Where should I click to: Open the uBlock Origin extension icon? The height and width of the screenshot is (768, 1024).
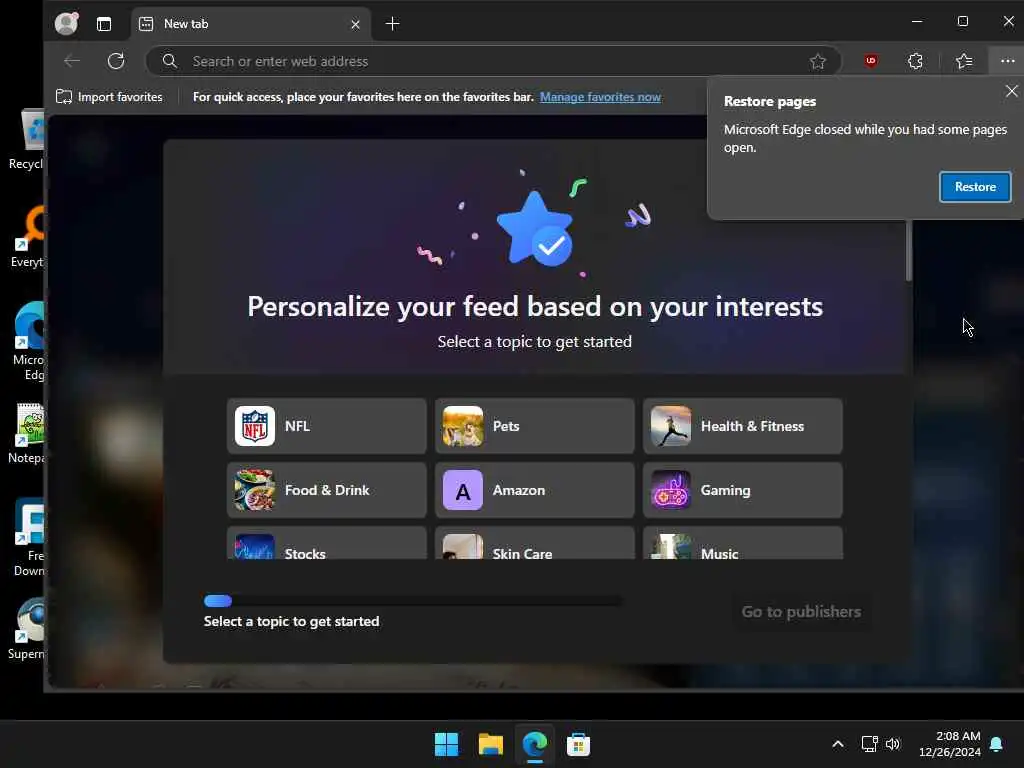pos(871,61)
